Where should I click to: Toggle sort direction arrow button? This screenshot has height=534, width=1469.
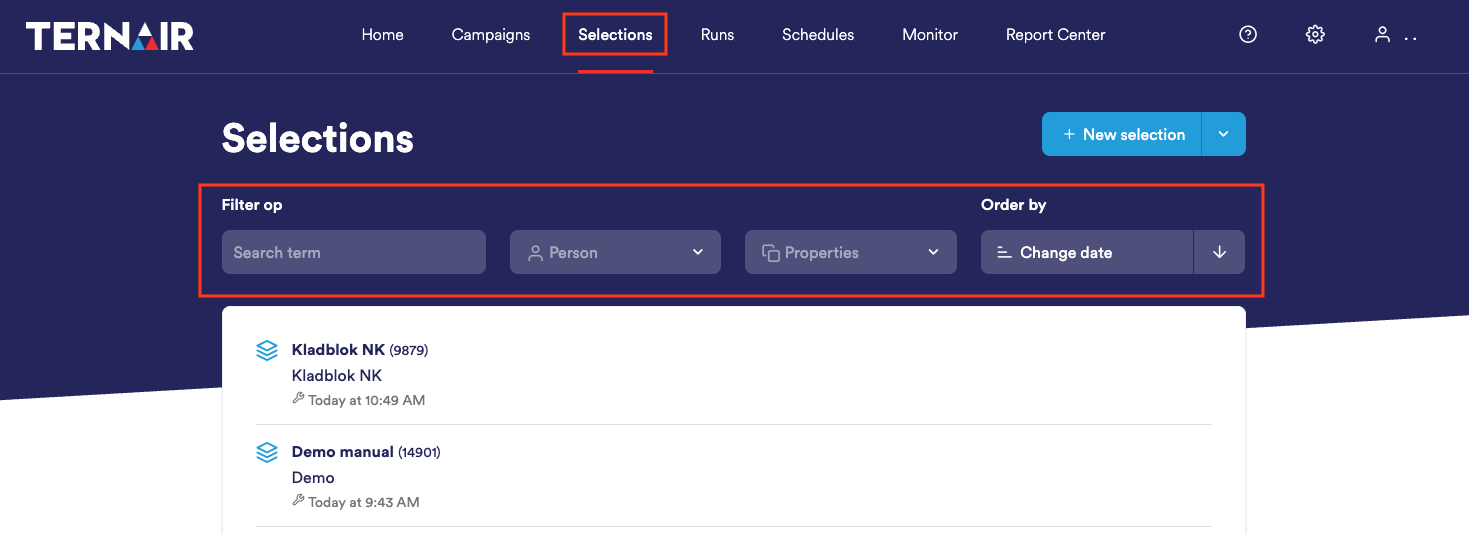click(x=1219, y=252)
